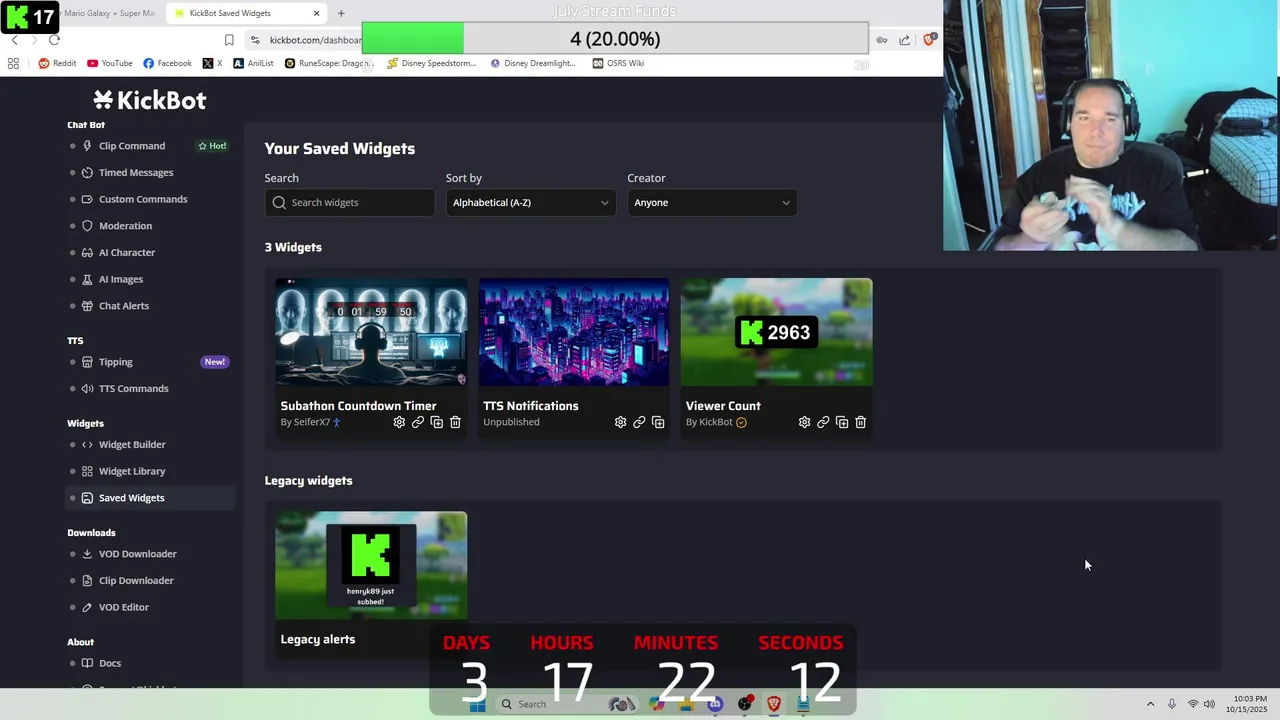Click the Brave shields icon
1280x720 pixels.
[x=929, y=40]
